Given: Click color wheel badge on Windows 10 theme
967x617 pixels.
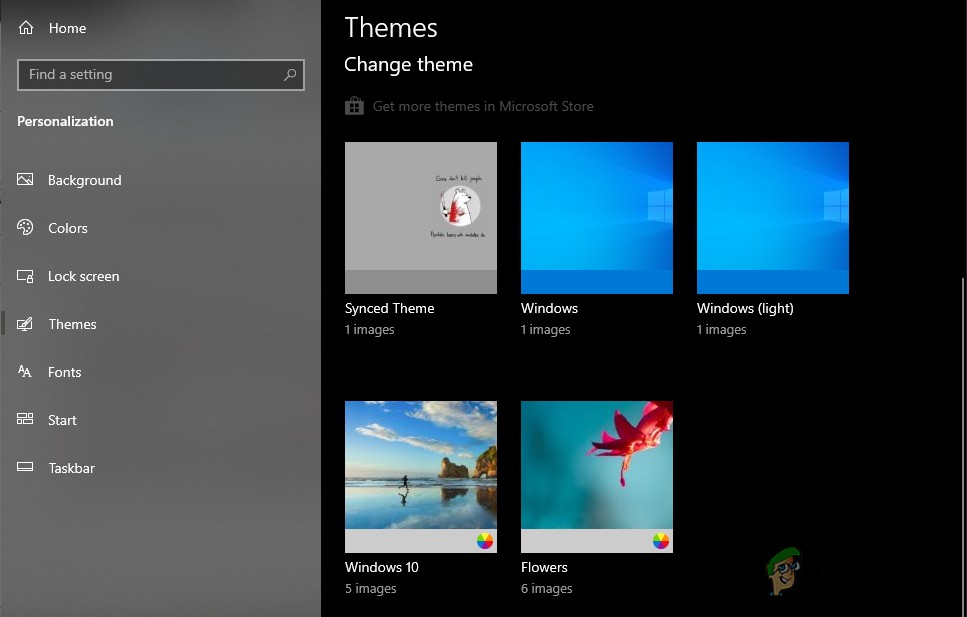Looking at the screenshot, I should tap(485, 541).
